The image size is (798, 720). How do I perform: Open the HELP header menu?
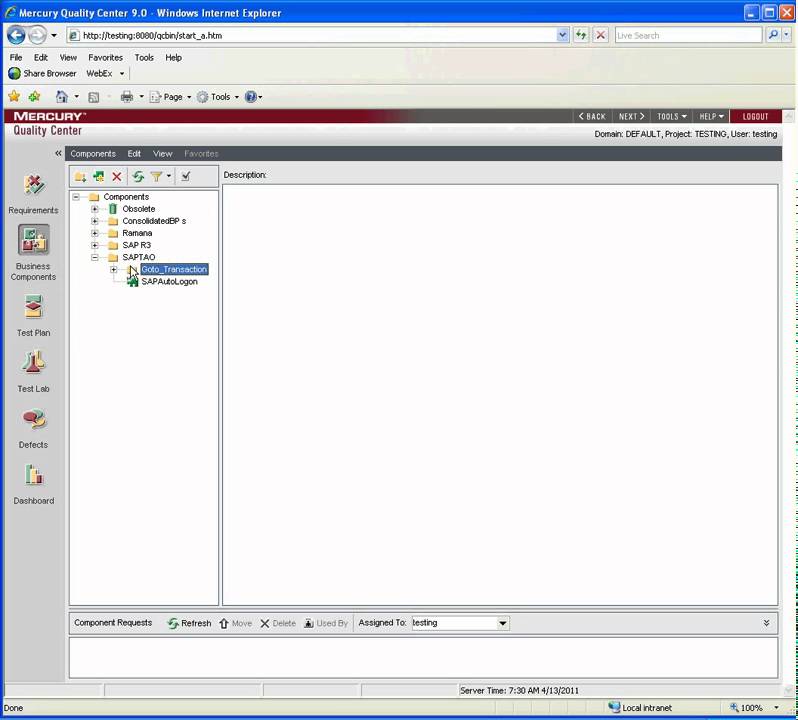tap(711, 117)
